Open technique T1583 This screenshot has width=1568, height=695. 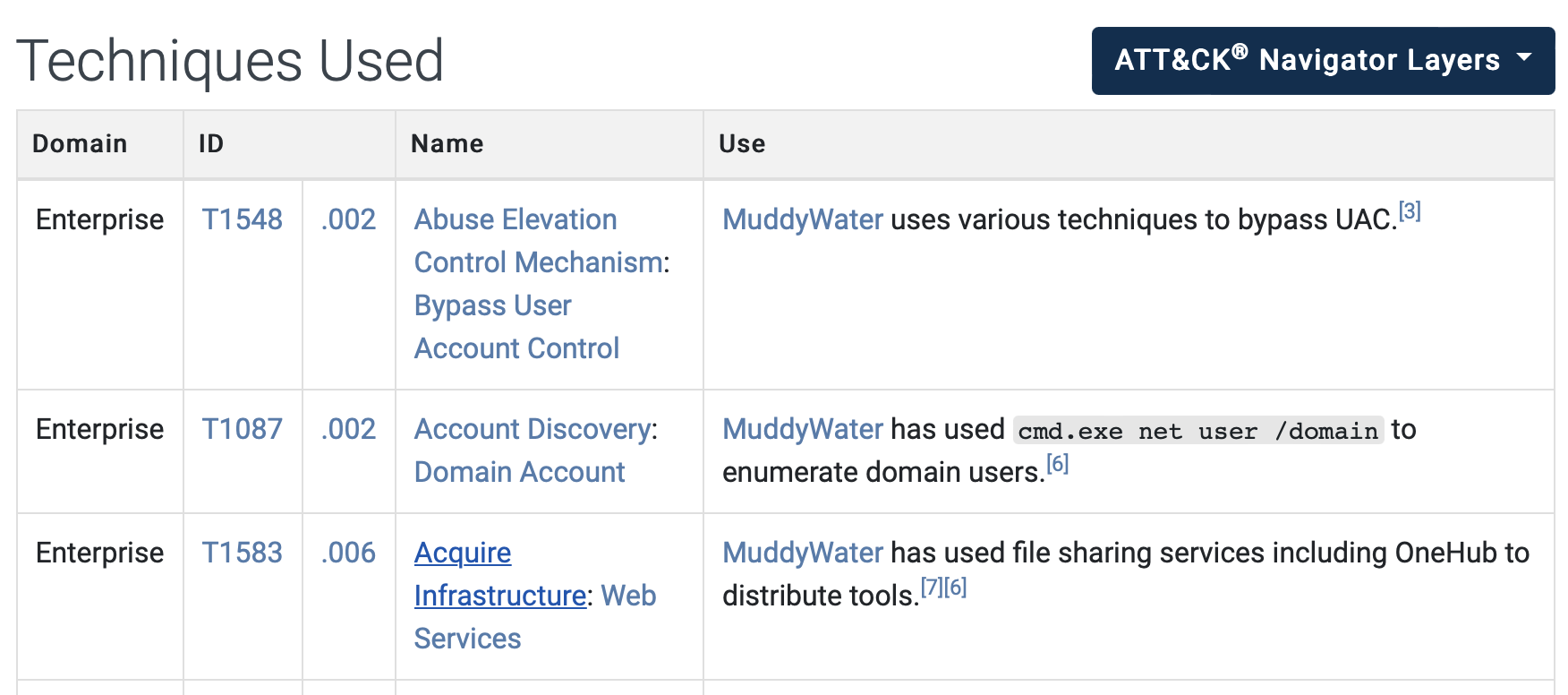(242, 553)
